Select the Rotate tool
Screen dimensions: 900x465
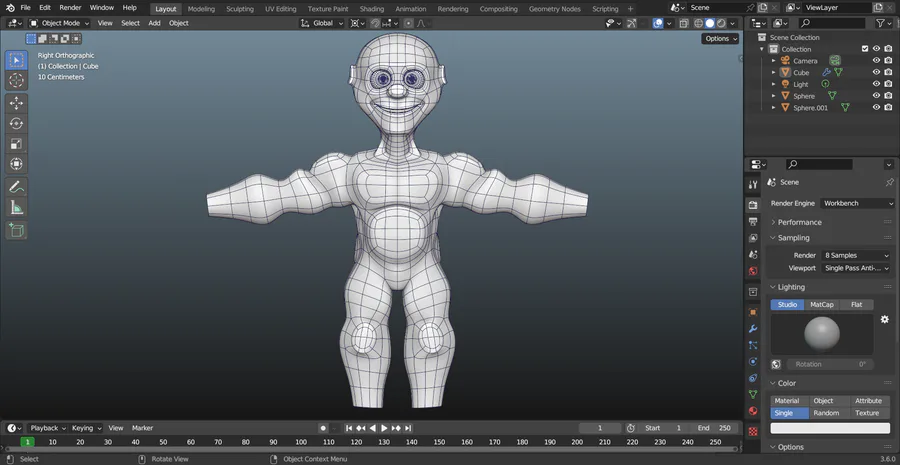click(x=16, y=123)
